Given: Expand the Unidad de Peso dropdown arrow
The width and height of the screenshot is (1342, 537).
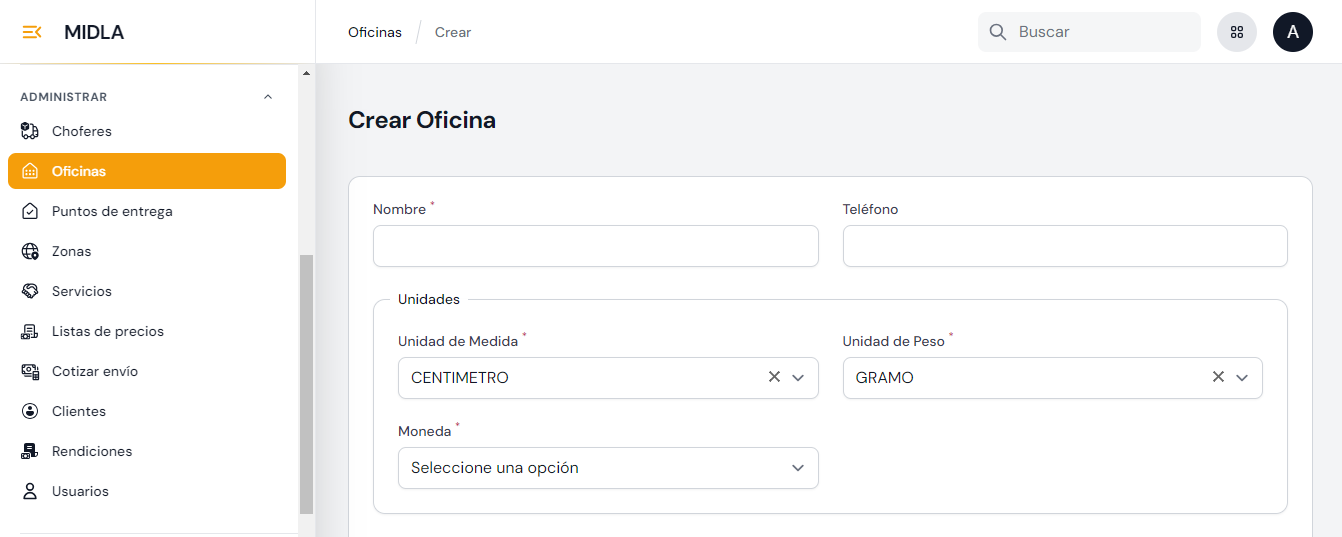Looking at the screenshot, I should coord(1242,378).
